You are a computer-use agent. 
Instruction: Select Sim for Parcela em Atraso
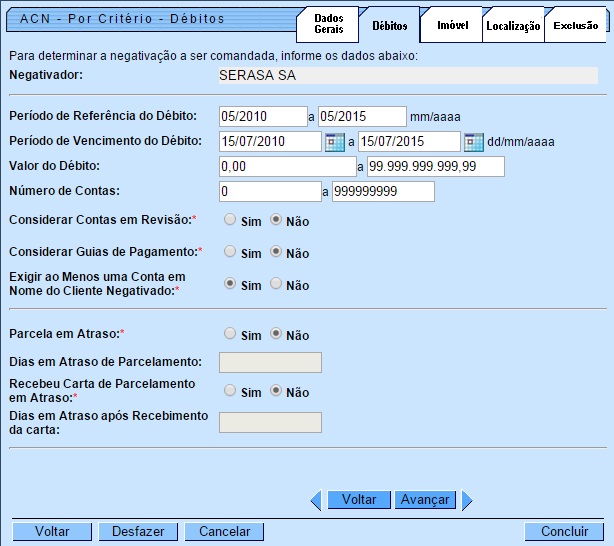pyautogui.click(x=231, y=334)
